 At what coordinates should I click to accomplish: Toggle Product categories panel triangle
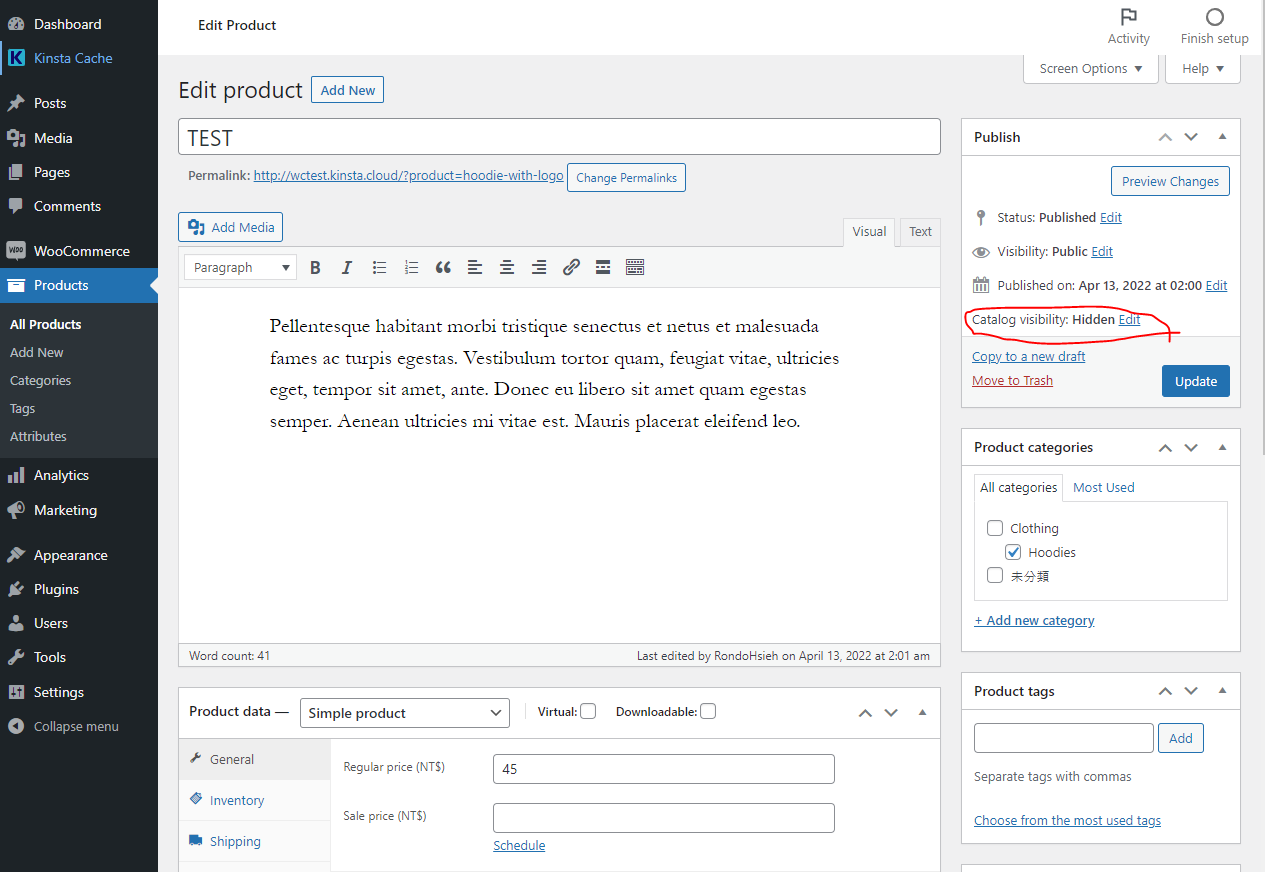click(1222, 447)
